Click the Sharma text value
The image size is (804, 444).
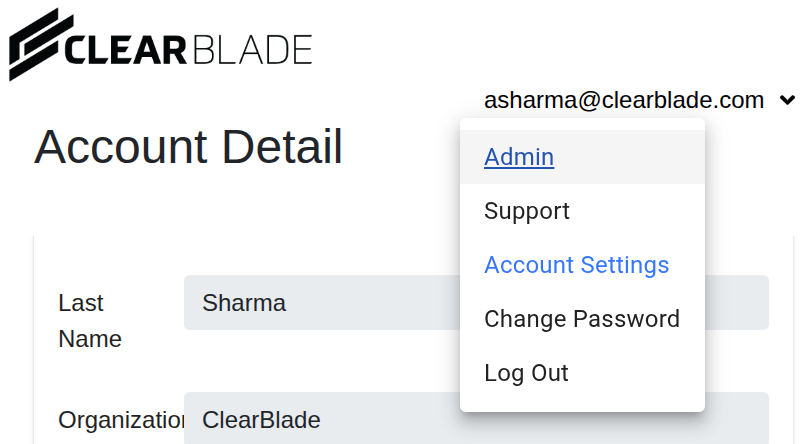244,303
